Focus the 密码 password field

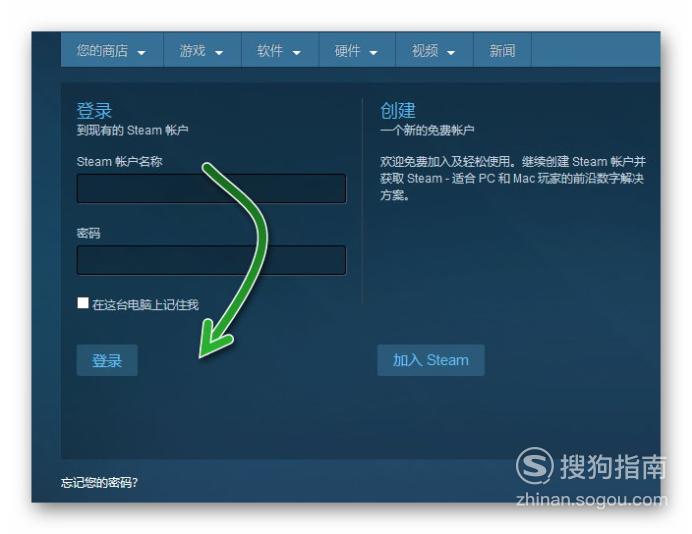coord(211,260)
